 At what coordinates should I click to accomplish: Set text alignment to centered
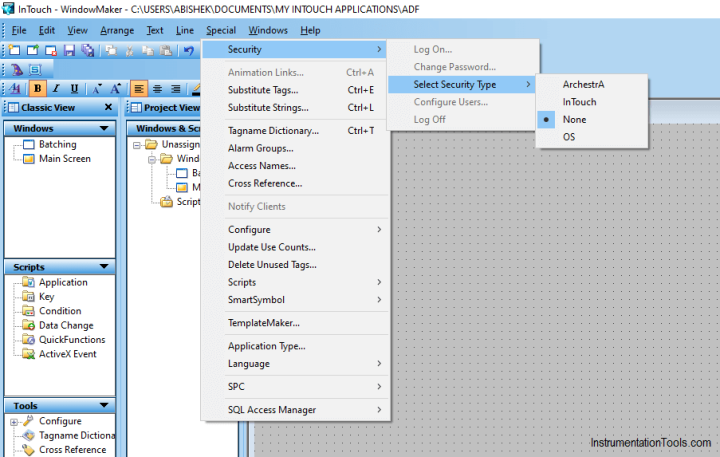pyautogui.click(x=158, y=88)
